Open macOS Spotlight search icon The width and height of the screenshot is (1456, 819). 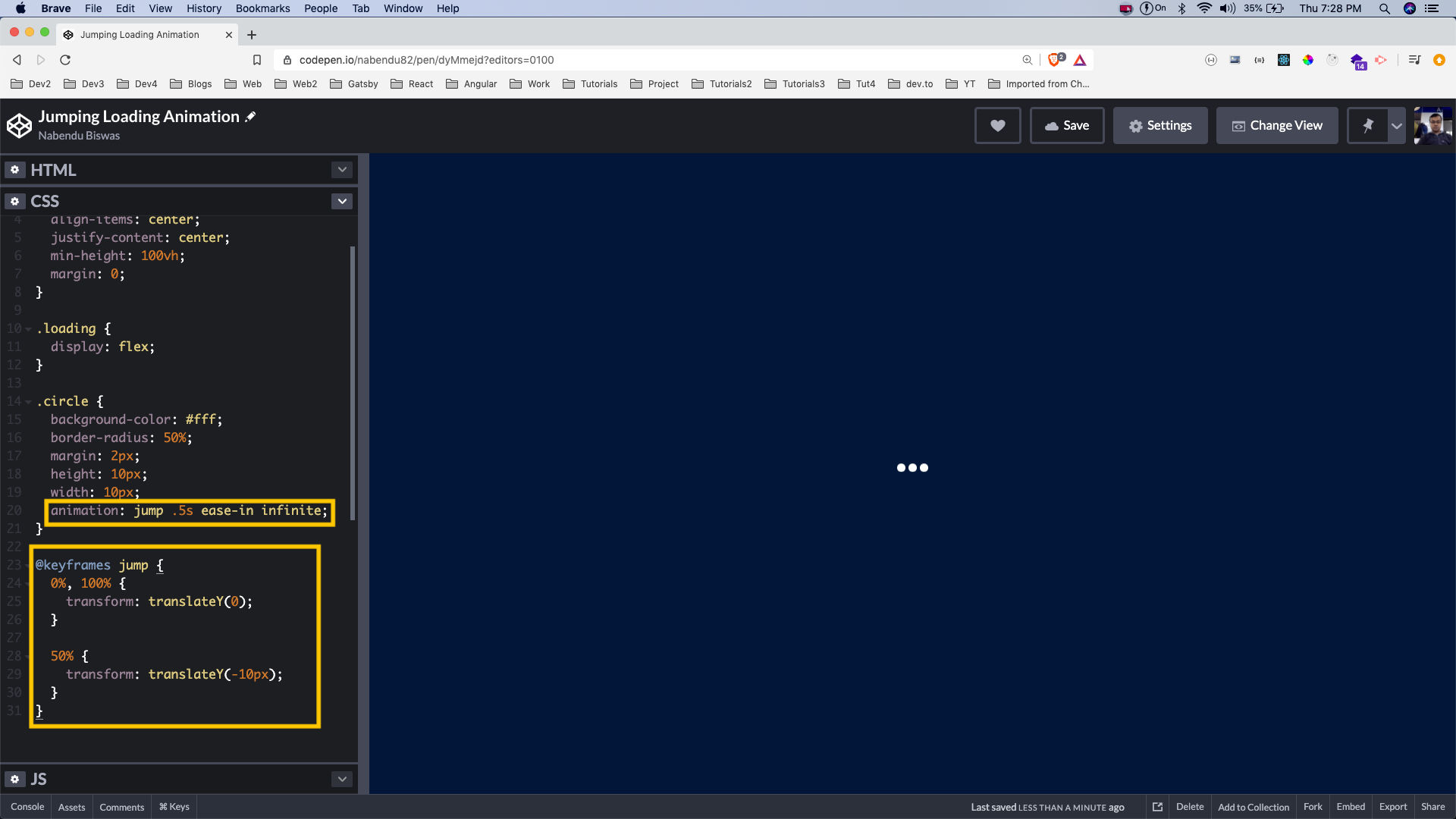pyautogui.click(x=1384, y=8)
